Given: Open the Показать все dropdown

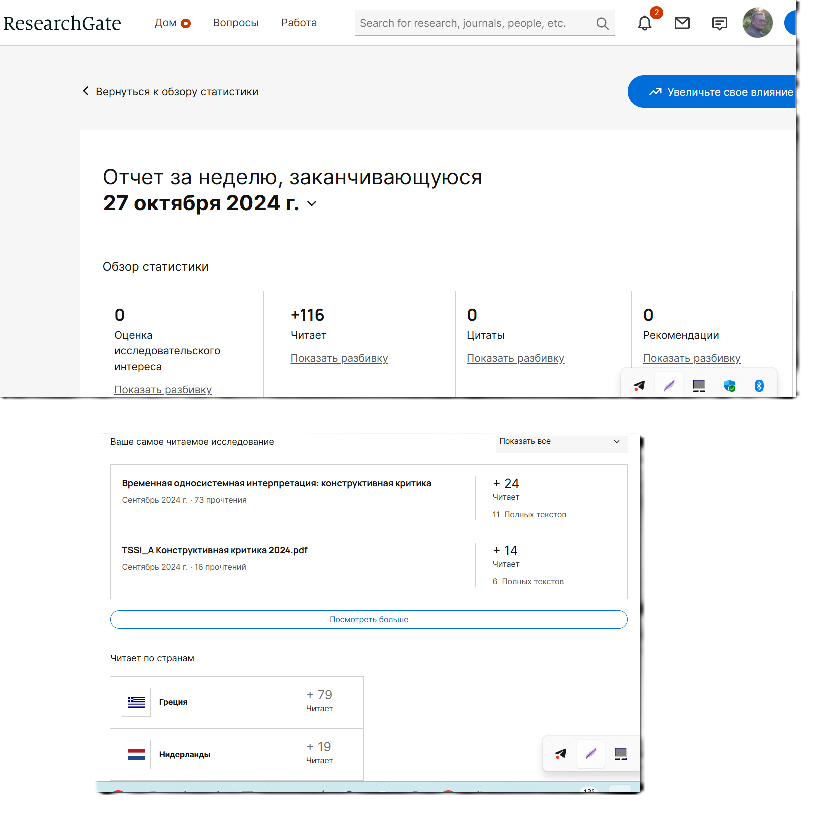Looking at the screenshot, I should 560,442.
